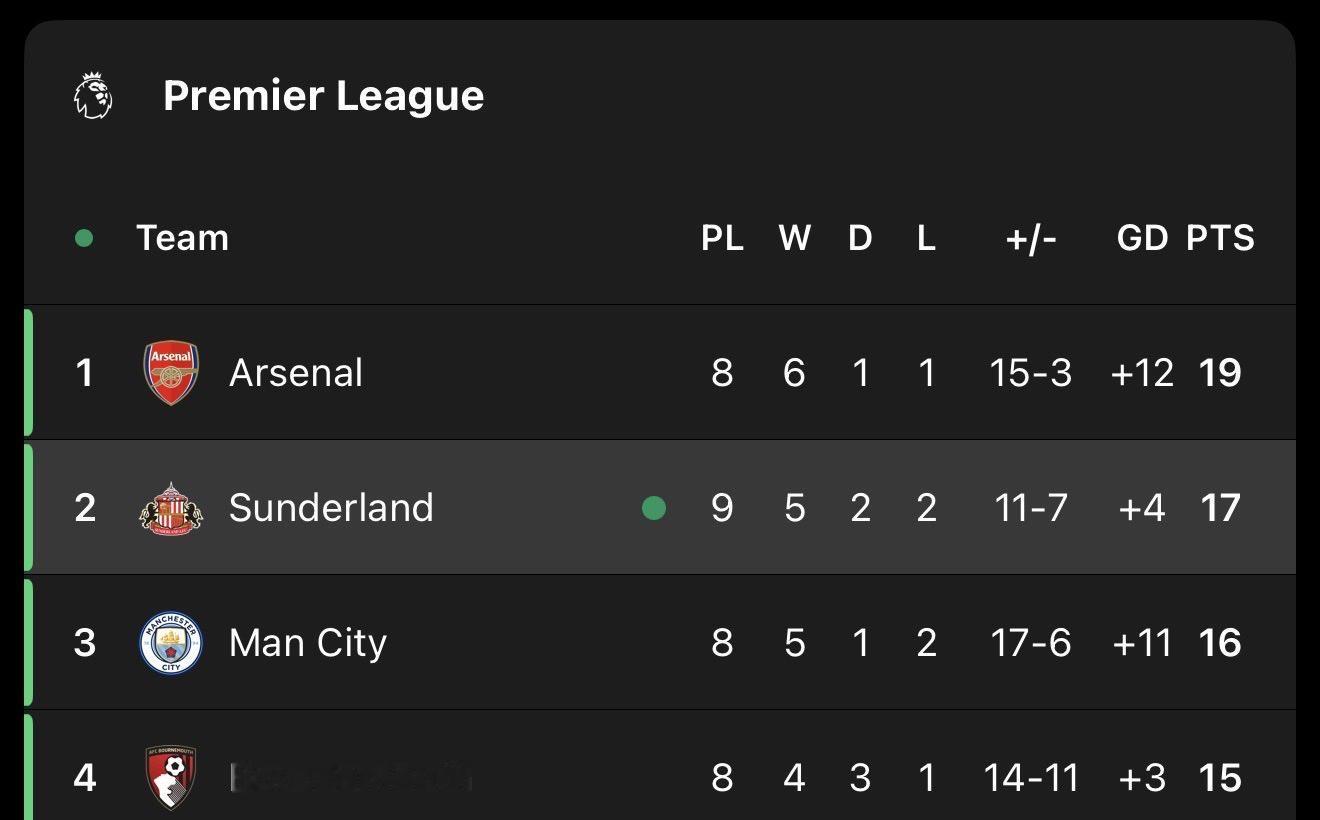Select the Arsenal team name
This screenshot has height=820, width=1320.
click(296, 373)
